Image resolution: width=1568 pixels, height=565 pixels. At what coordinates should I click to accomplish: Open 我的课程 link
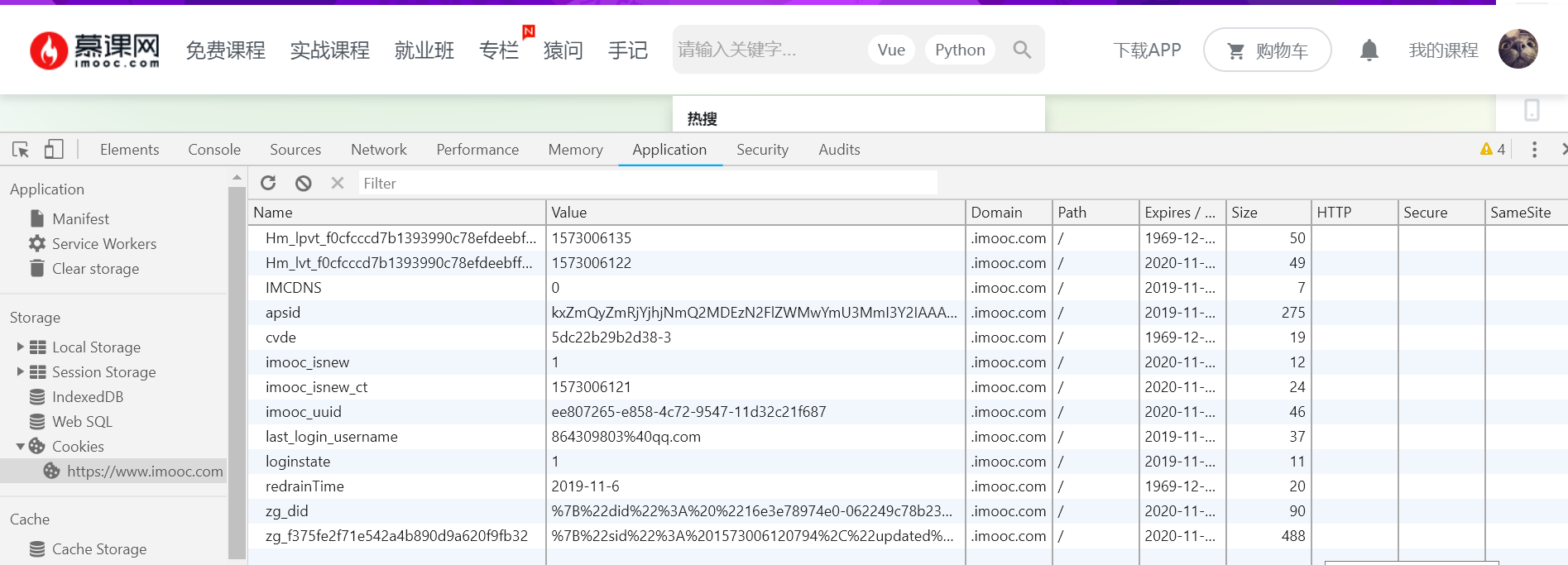pyautogui.click(x=1443, y=50)
